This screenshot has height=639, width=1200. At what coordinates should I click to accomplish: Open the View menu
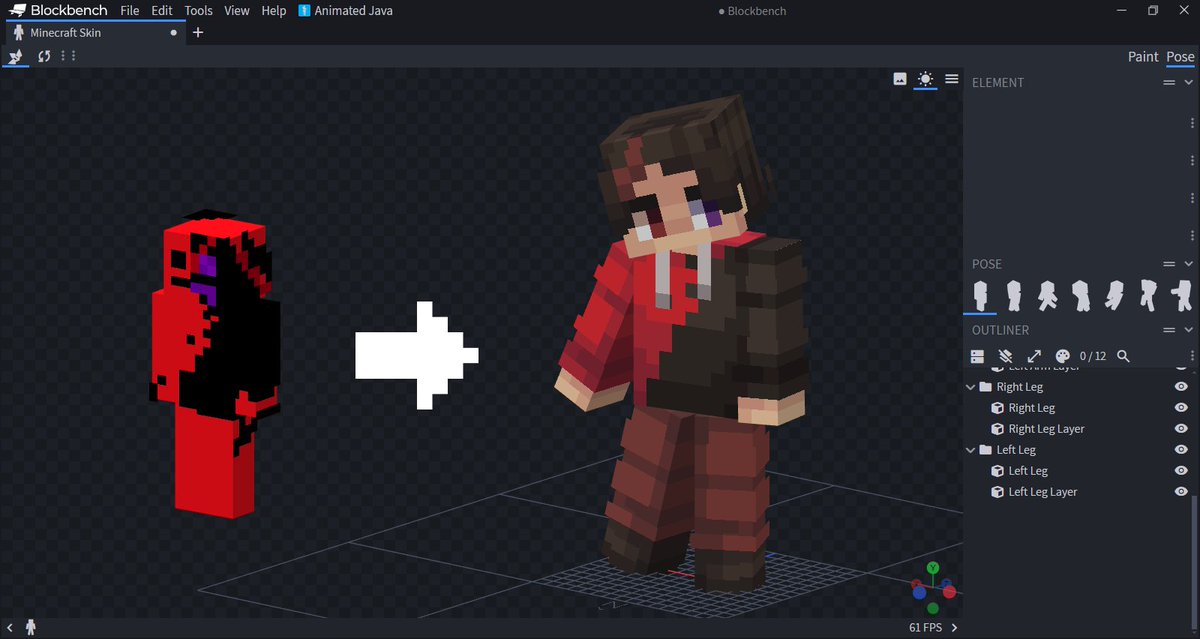tap(237, 11)
